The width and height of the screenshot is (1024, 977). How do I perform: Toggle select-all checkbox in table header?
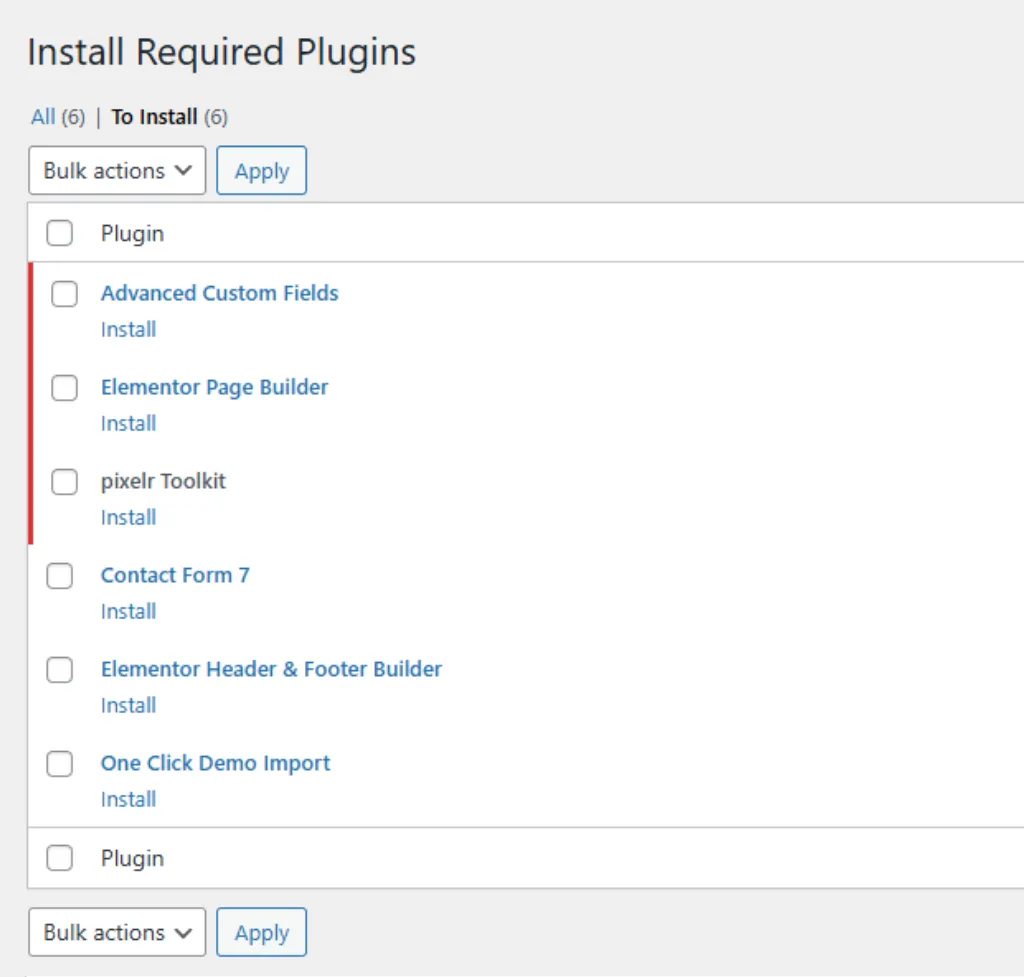(x=60, y=234)
